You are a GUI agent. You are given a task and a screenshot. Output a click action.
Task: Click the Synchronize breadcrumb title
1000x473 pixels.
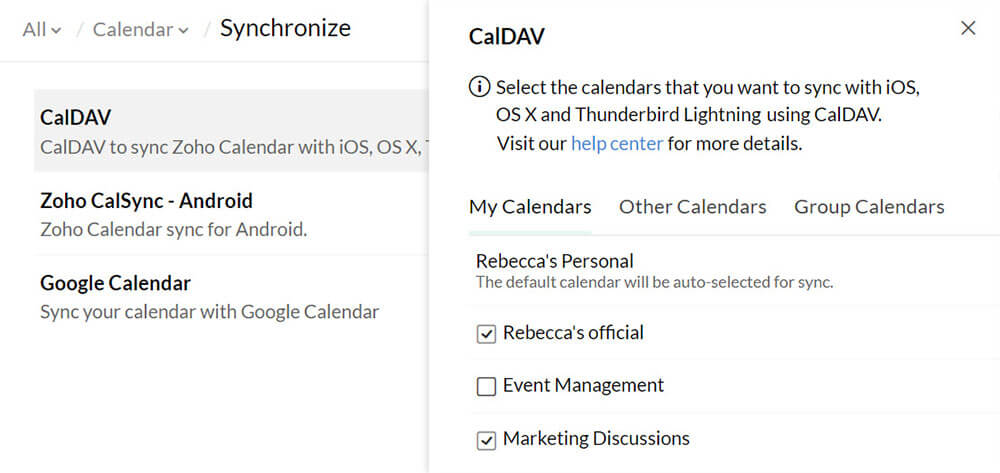(285, 28)
